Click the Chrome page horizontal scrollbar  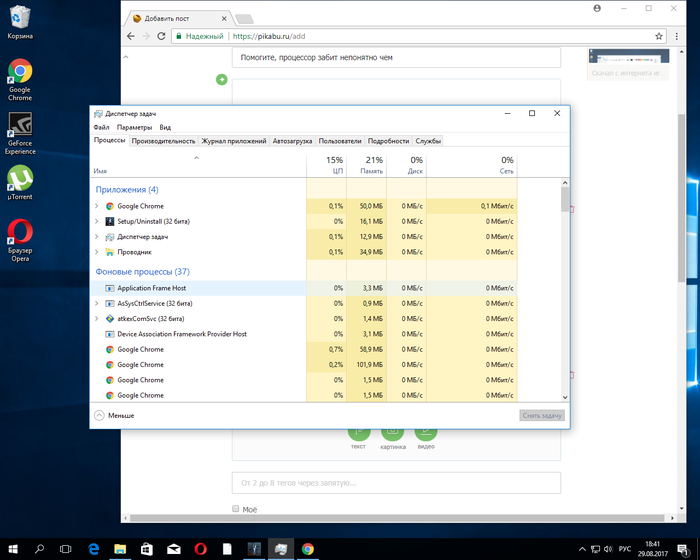pyautogui.click(x=397, y=518)
